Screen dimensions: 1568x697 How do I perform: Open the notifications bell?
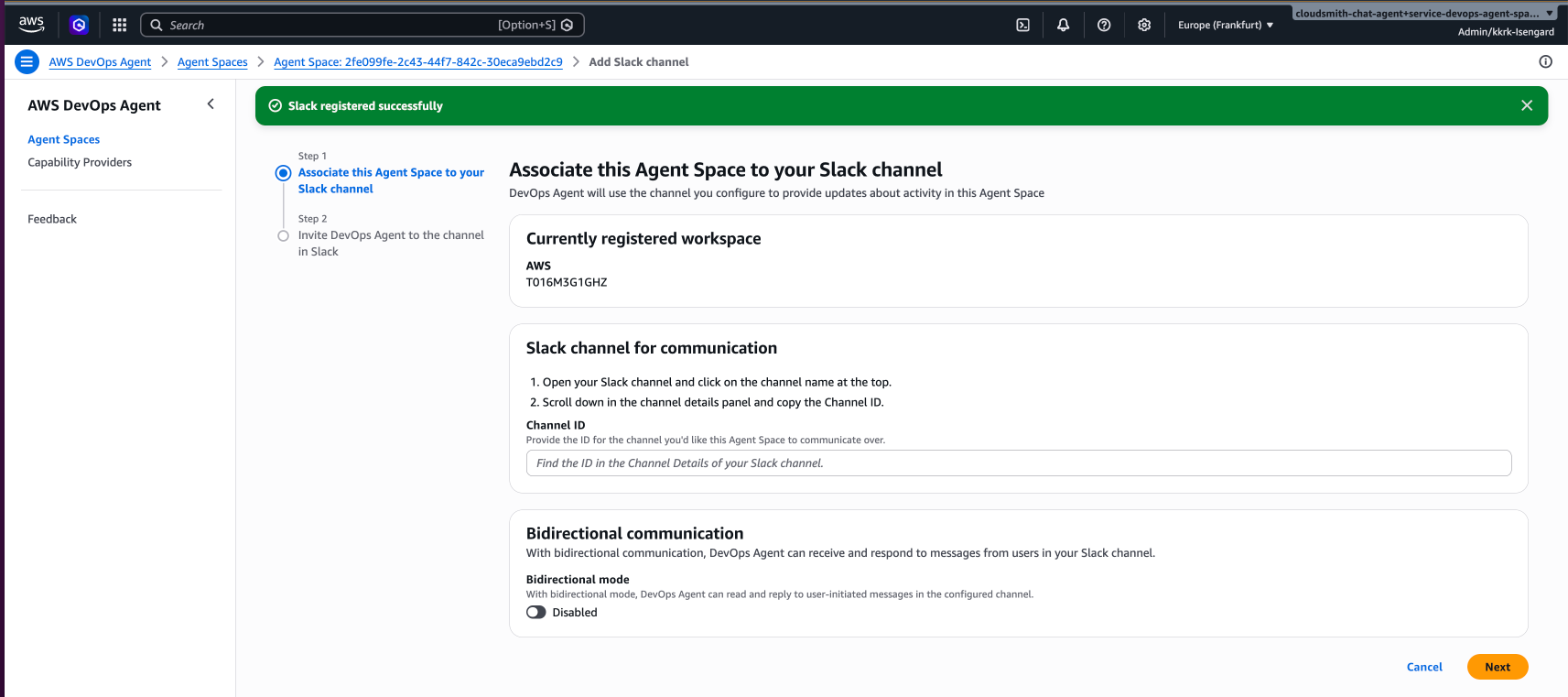click(1063, 25)
